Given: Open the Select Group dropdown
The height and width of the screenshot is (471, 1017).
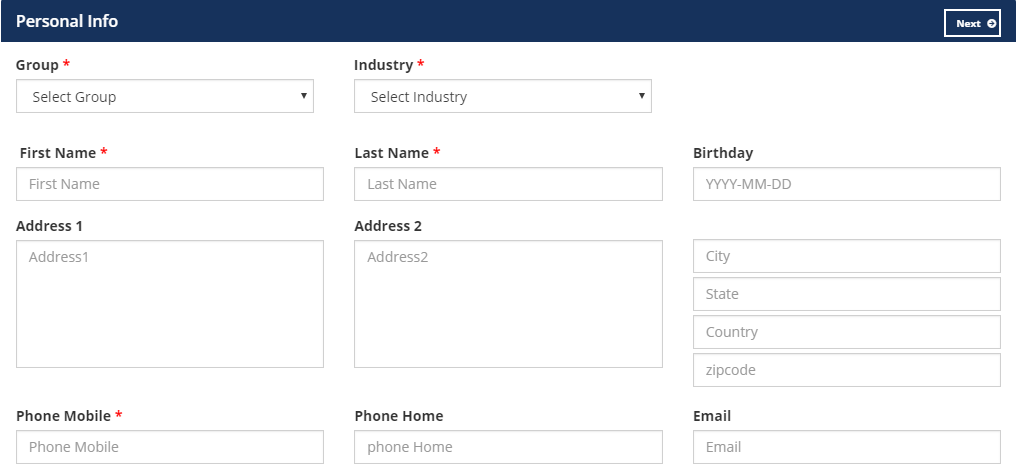Looking at the screenshot, I should tap(165, 96).
